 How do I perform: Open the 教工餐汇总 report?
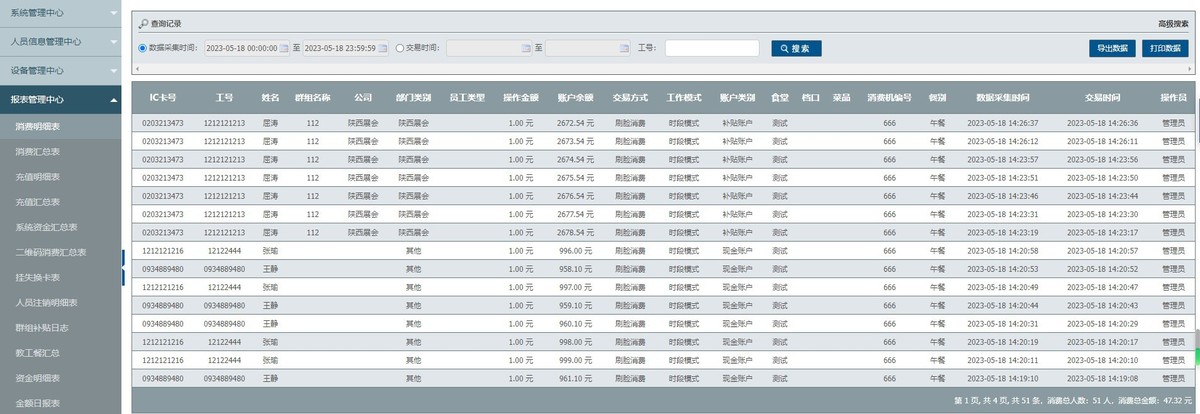(60, 352)
